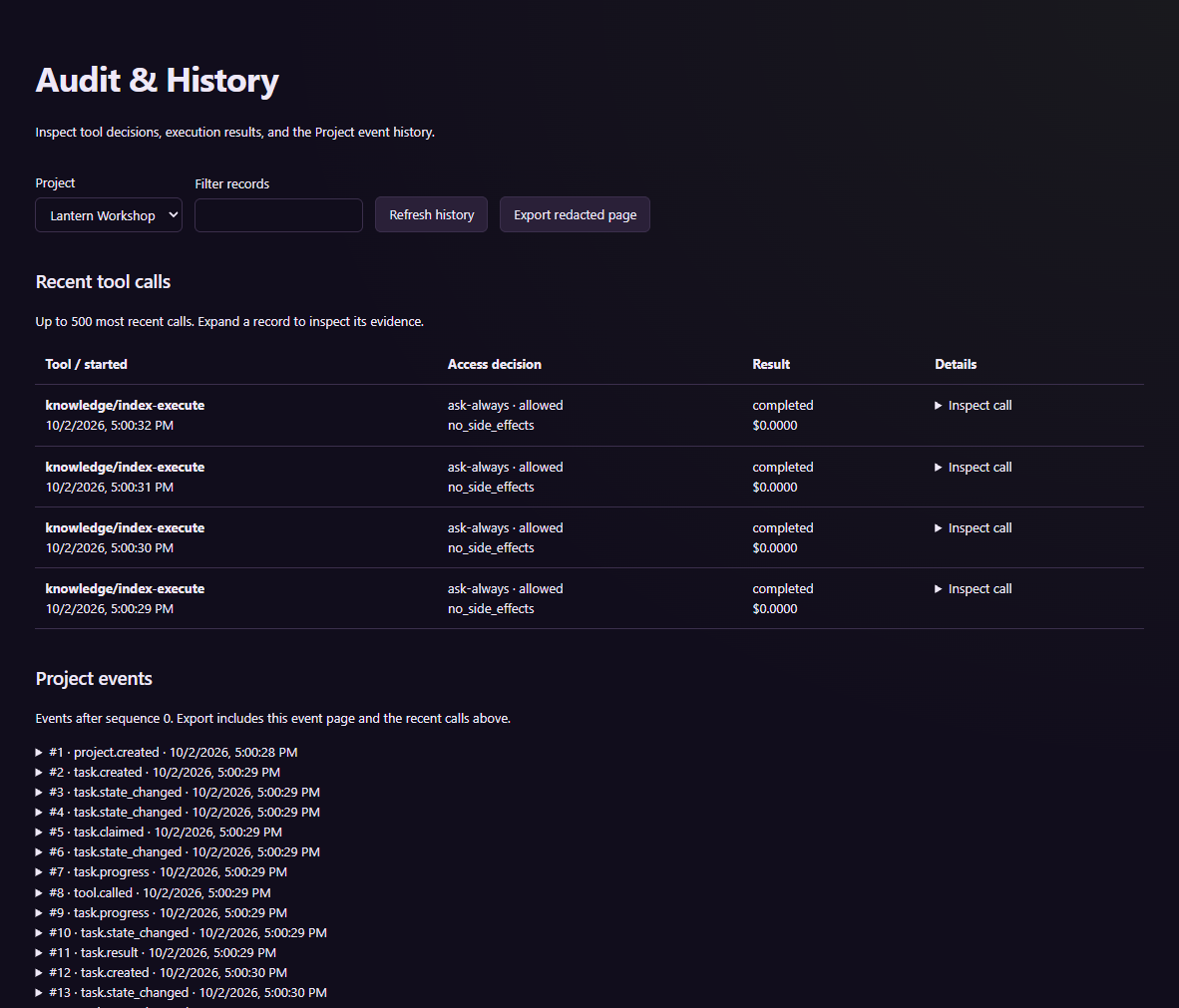Click no_side_effects text in the 5:00:31 PM row
The image size is (1179, 1008).
pos(491,488)
